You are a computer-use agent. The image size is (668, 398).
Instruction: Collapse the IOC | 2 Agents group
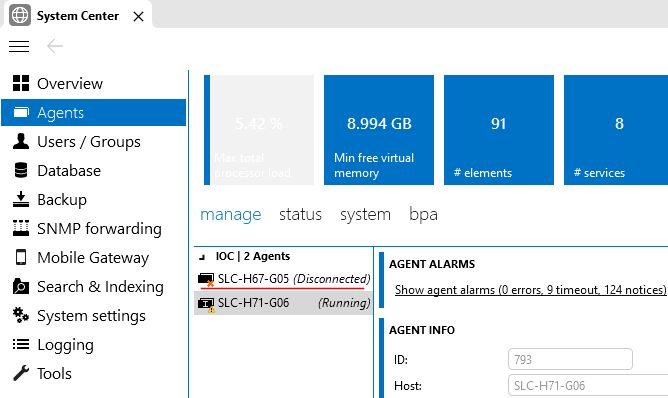click(x=203, y=257)
